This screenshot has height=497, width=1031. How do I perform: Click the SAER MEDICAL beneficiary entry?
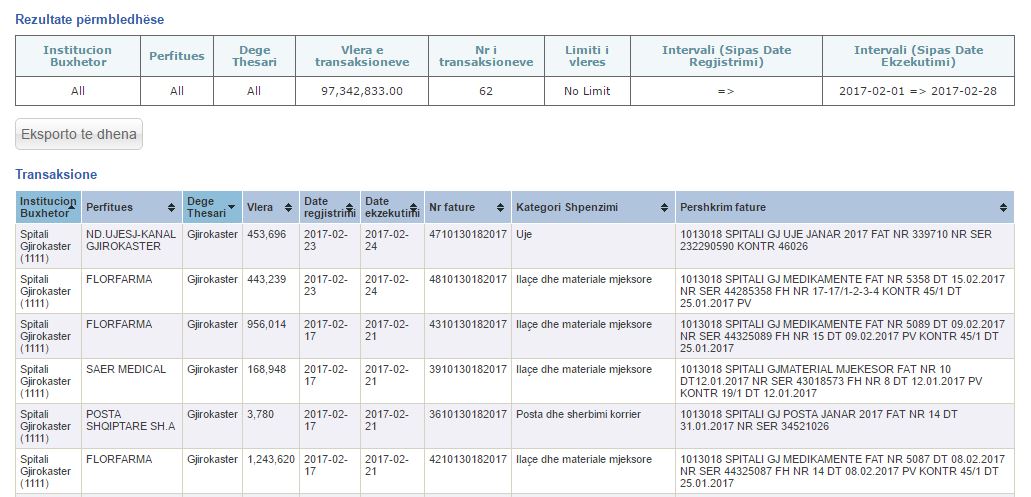pyautogui.click(x=126, y=369)
